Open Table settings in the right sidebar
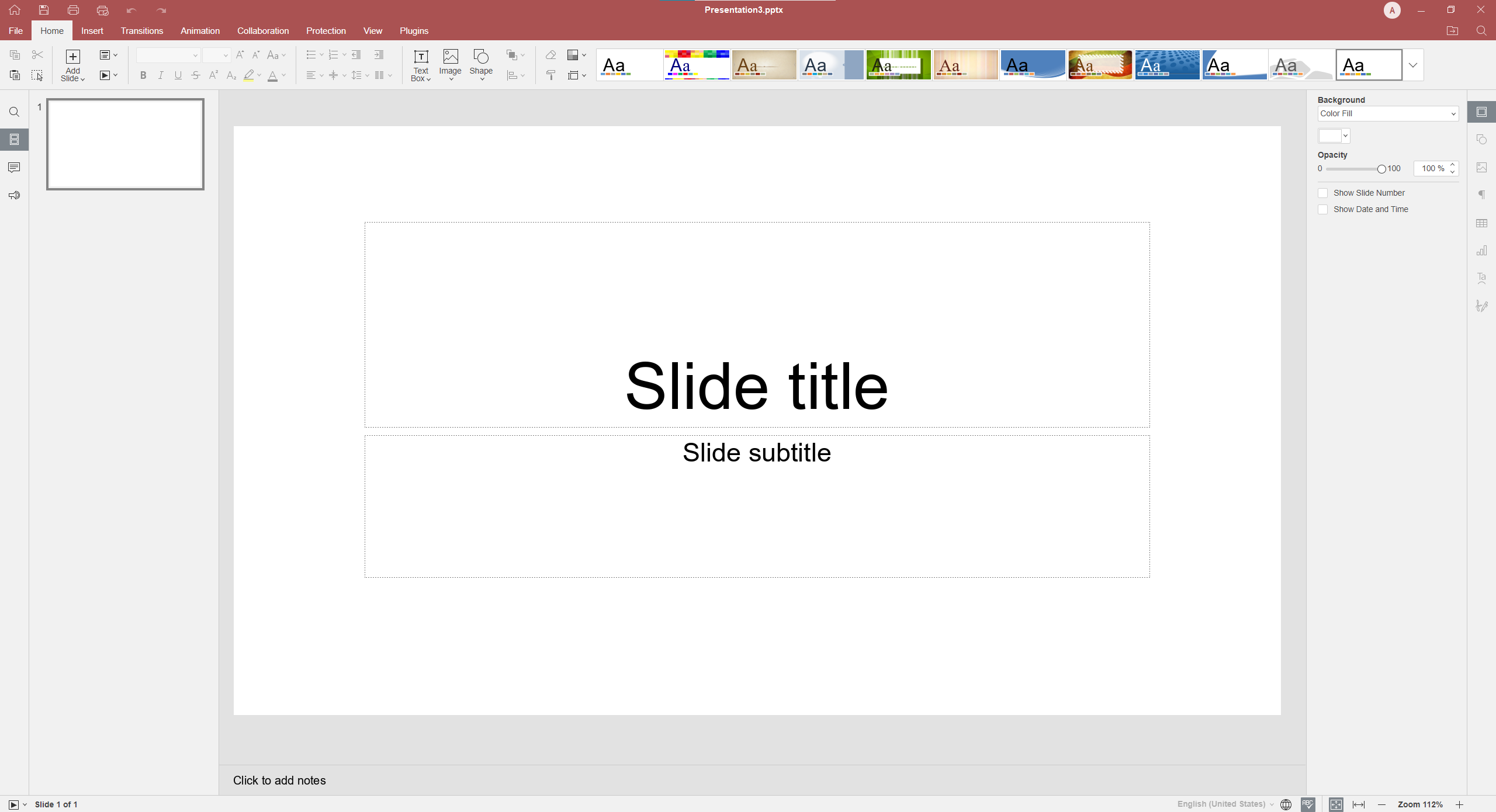The width and height of the screenshot is (1496, 812). [x=1483, y=223]
